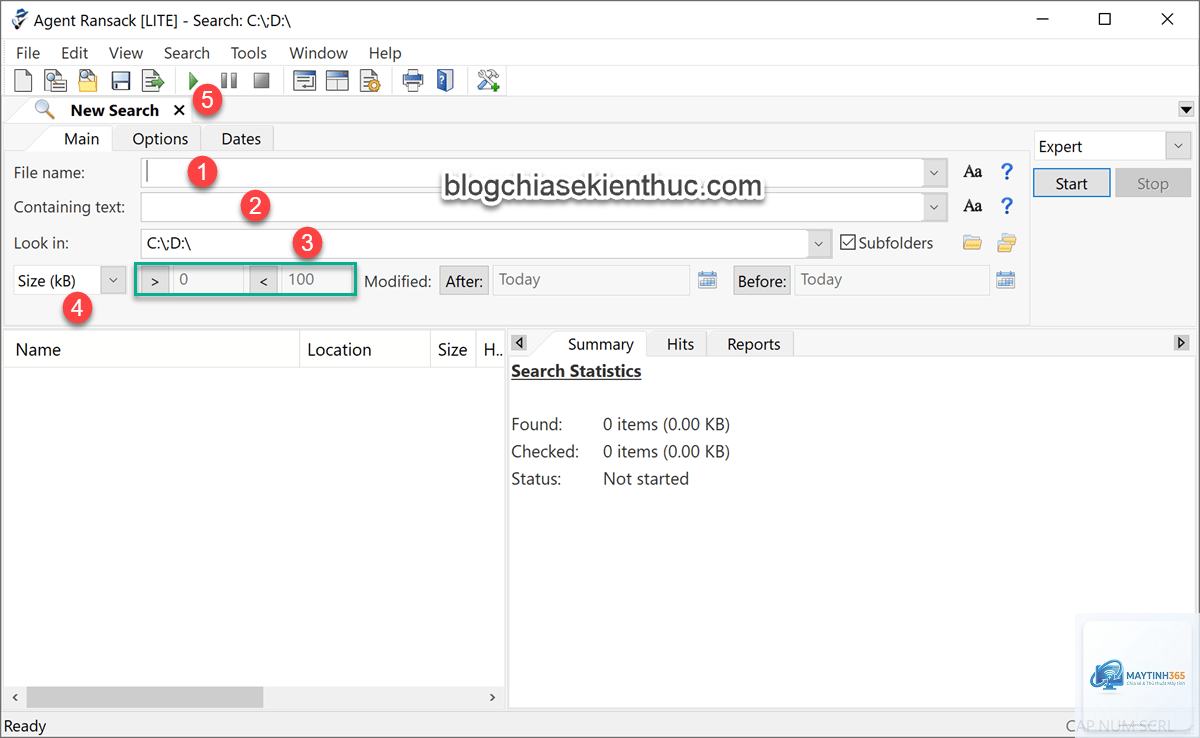Click the Export results arrow icon
The width and height of the screenshot is (1200, 738).
pyautogui.click(x=153, y=81)
